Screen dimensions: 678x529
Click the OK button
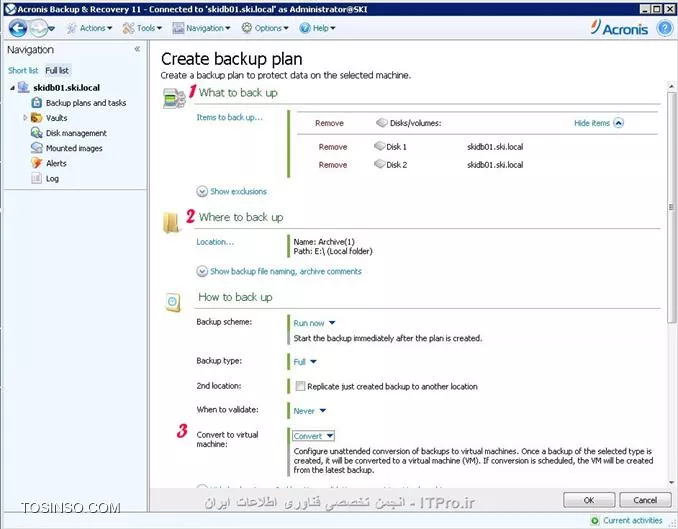tap(589, 500)
